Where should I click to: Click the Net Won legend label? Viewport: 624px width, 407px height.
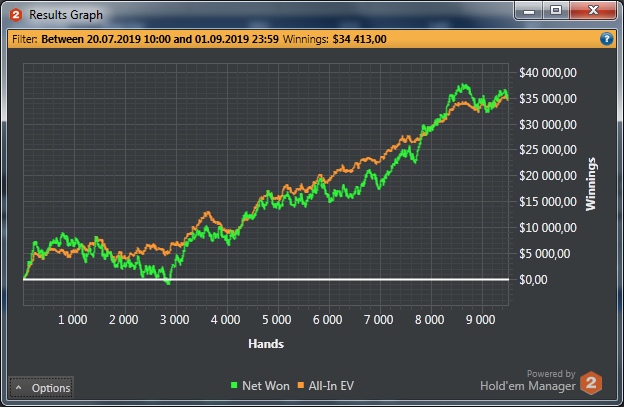coord(266,386)
